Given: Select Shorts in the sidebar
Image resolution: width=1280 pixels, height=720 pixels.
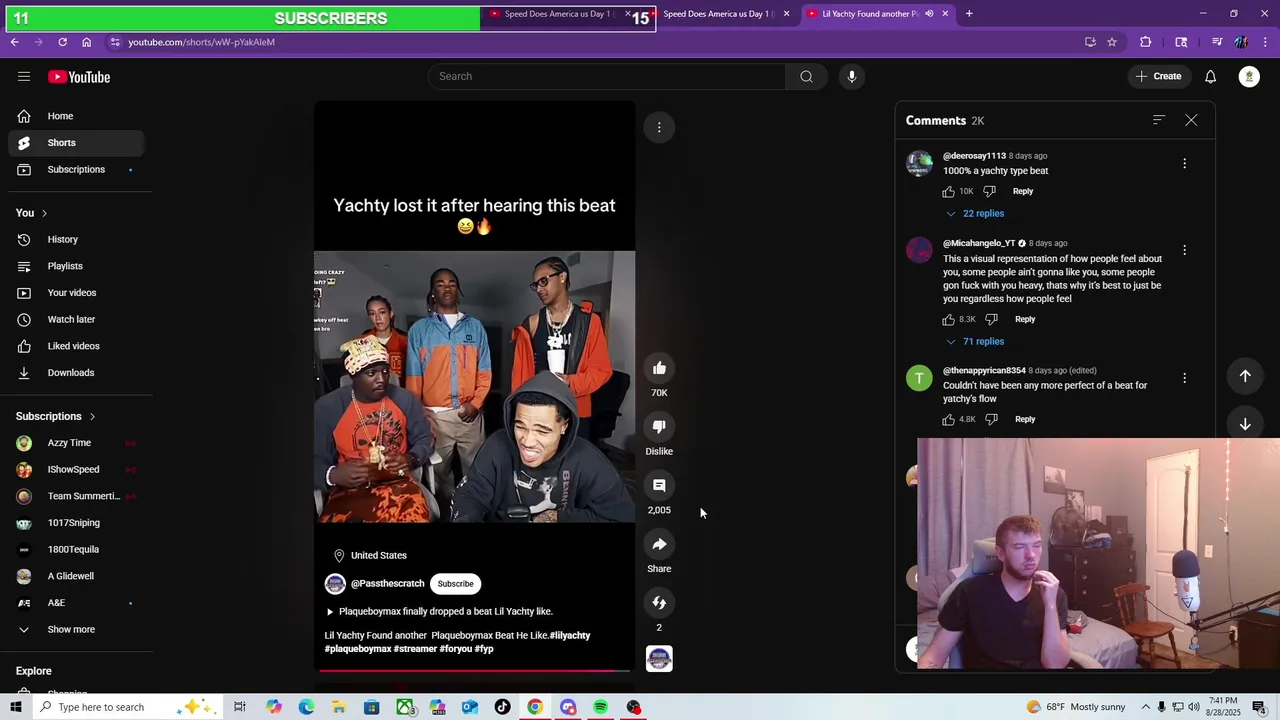Looking at the screenshot, I should pos(76,143).
